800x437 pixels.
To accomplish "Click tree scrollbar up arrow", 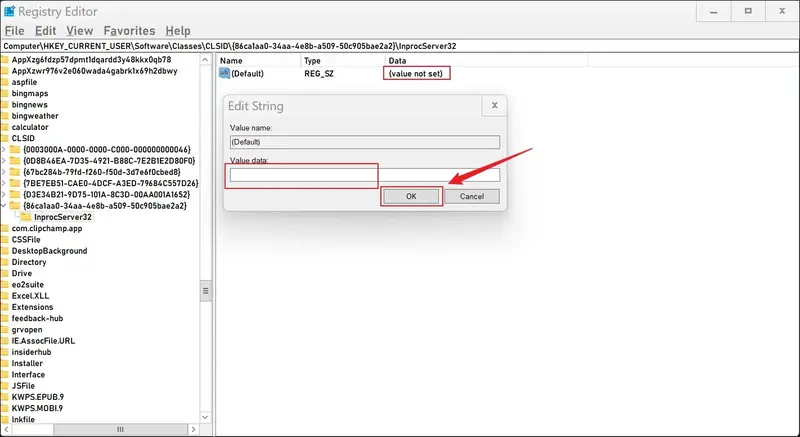I will tap(206, 60).
